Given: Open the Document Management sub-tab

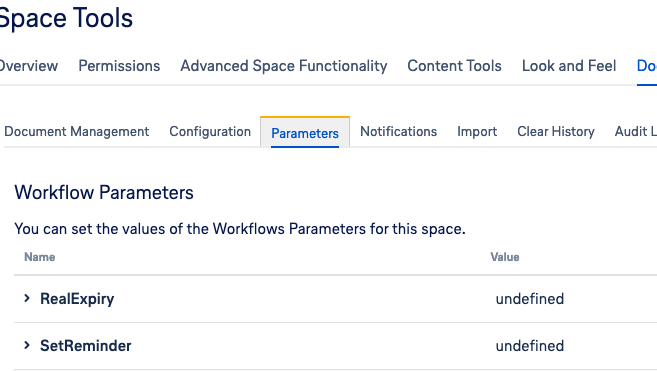Looking at the screenshot, I should click(77, 132).
